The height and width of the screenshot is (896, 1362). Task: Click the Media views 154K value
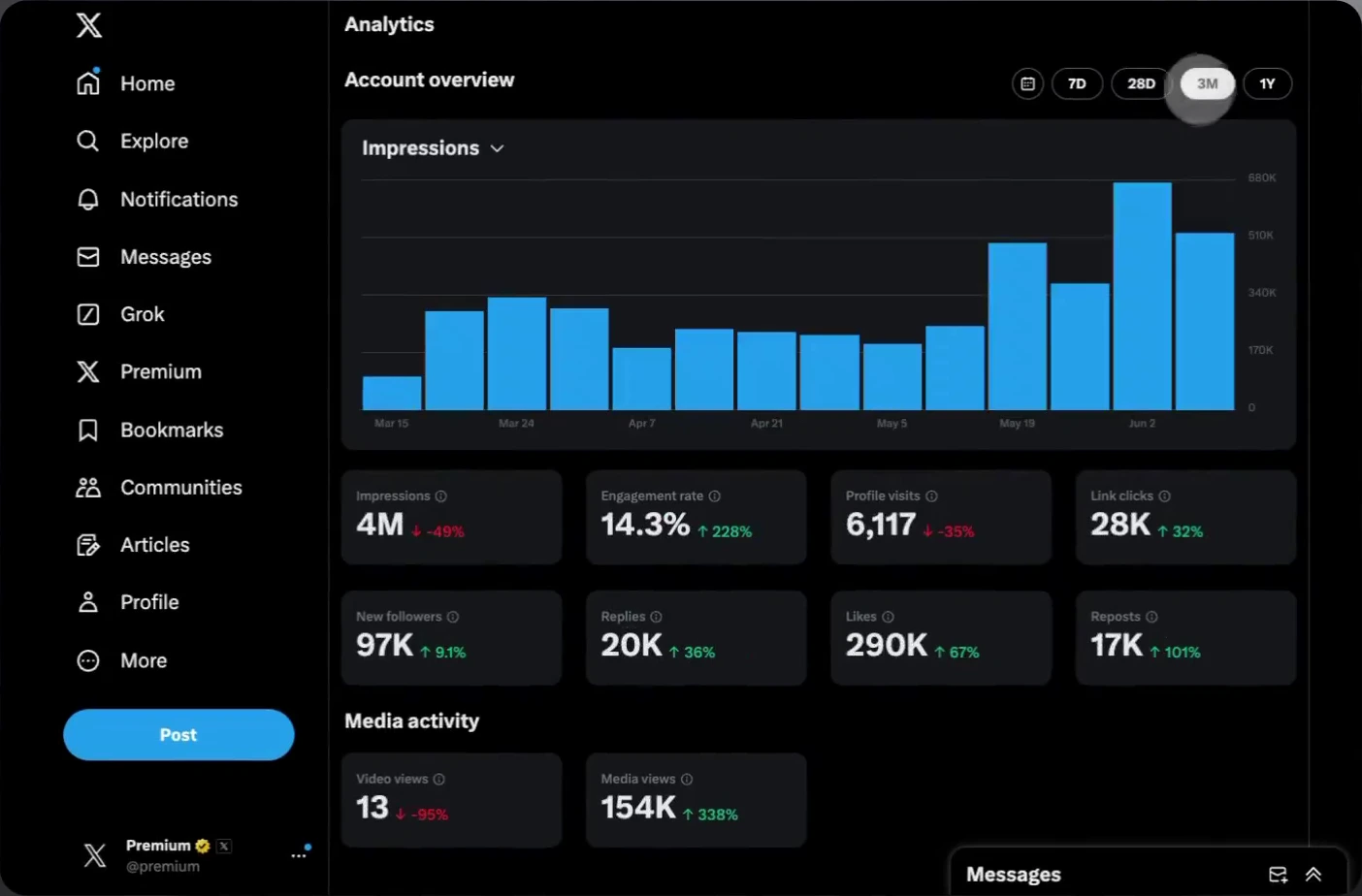(638, 808)
